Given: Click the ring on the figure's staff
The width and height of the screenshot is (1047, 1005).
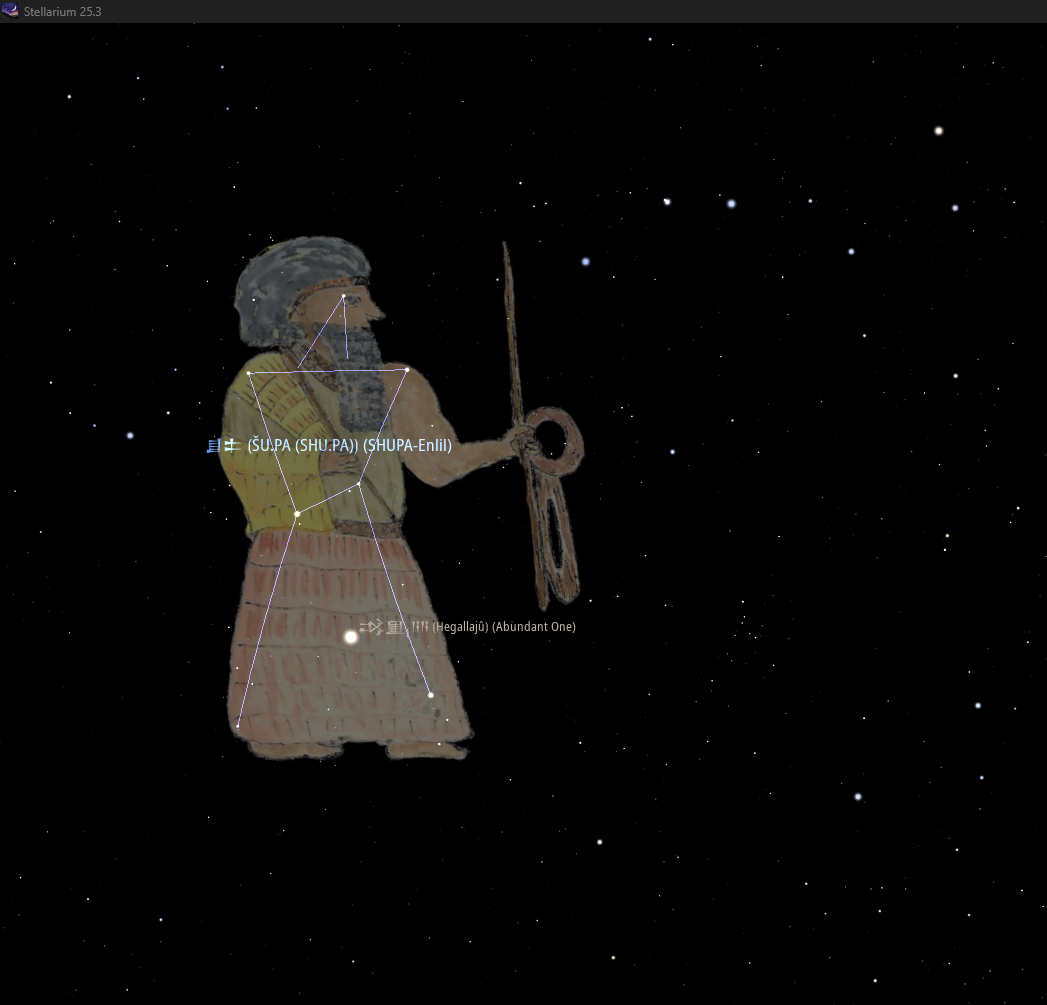Looking at the screenshot, I should [551, 437].
